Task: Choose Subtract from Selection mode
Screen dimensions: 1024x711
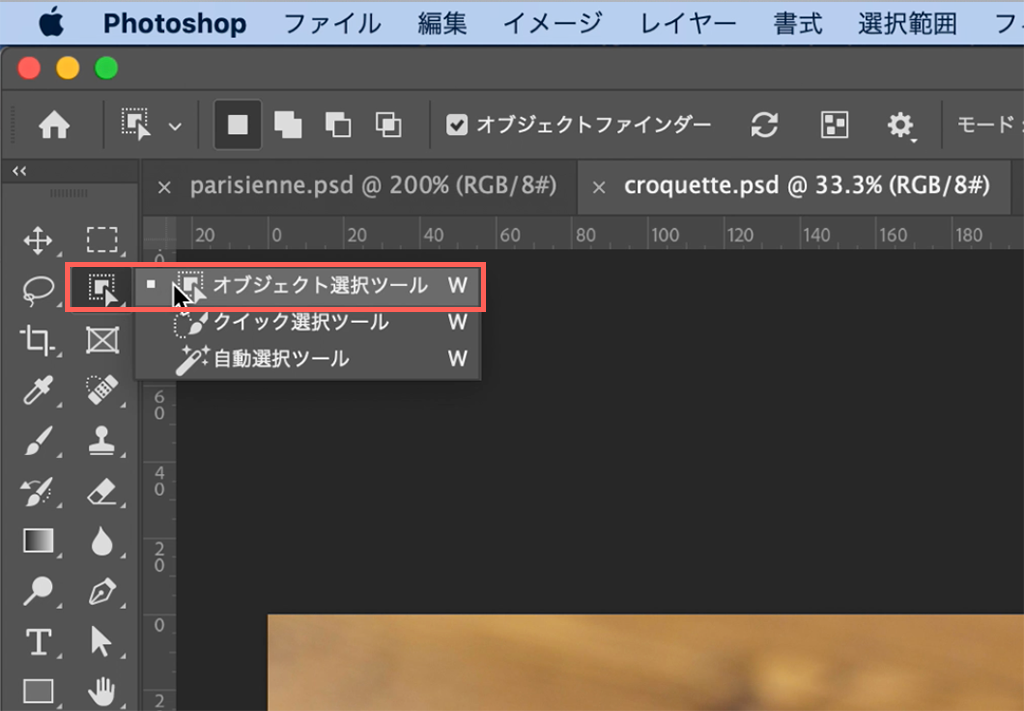Action: (x=338, y=124)
